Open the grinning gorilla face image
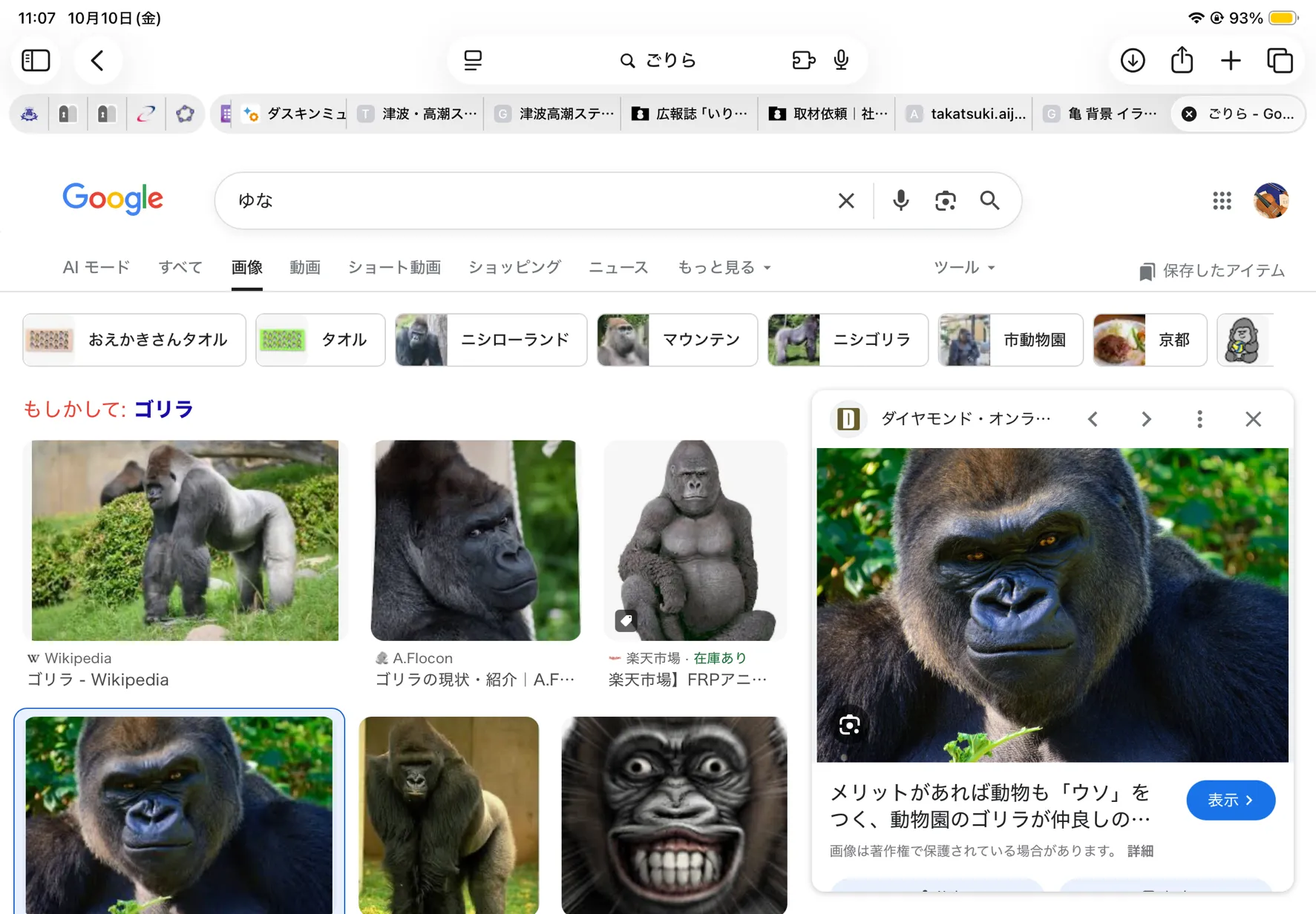 [674, 815]
